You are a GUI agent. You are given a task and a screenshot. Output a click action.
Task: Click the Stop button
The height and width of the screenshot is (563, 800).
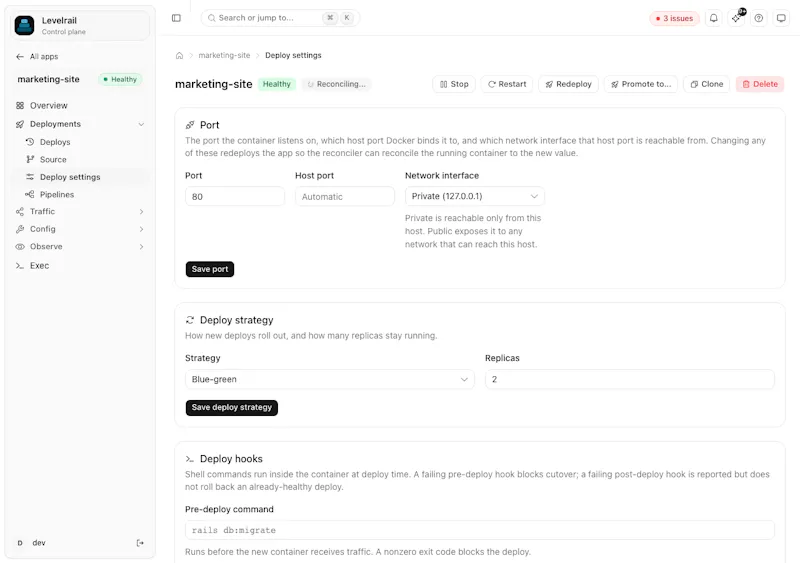coord(454,84)
